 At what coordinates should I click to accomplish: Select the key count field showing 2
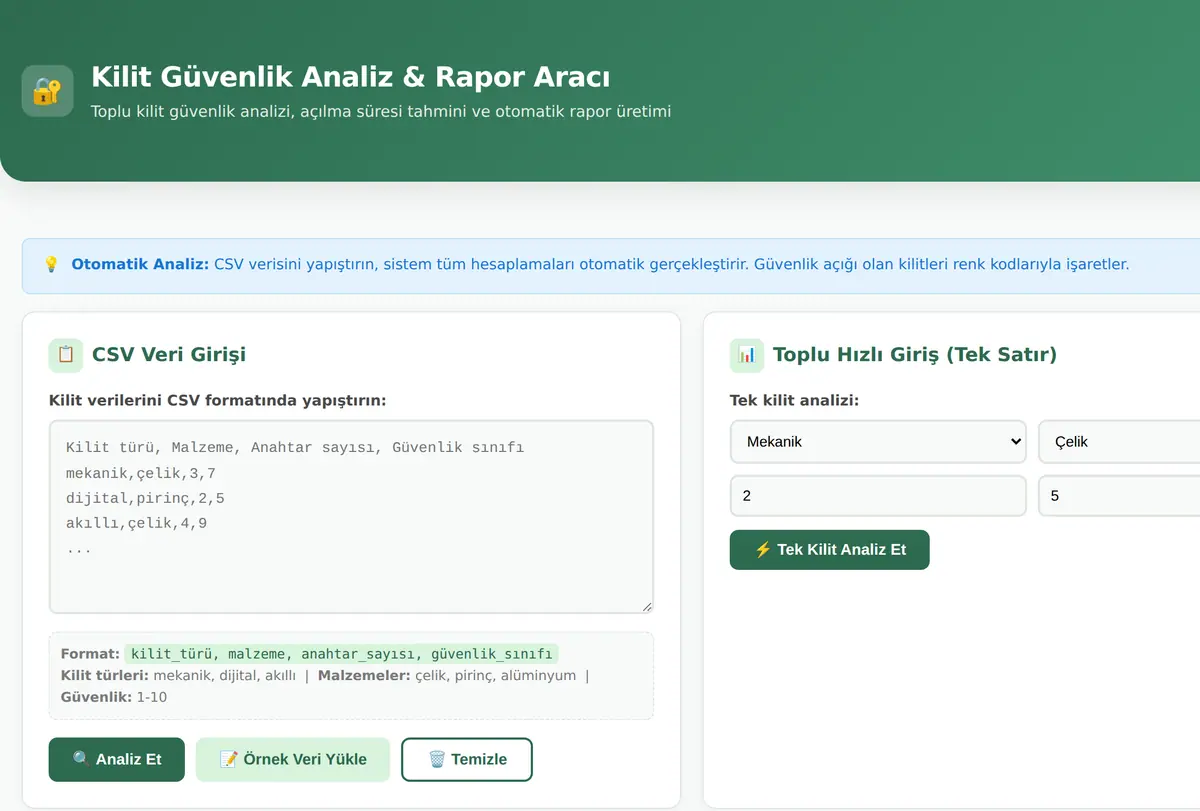click(x=878, y=496)
